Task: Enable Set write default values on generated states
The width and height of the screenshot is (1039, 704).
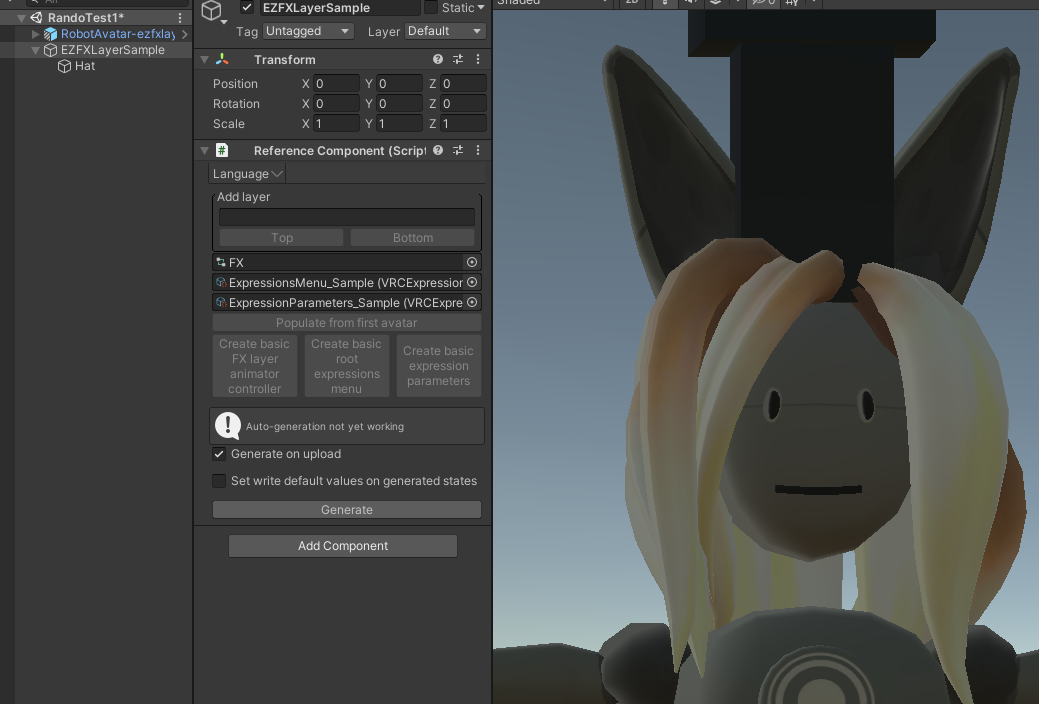Action: (x=219, y=481)
